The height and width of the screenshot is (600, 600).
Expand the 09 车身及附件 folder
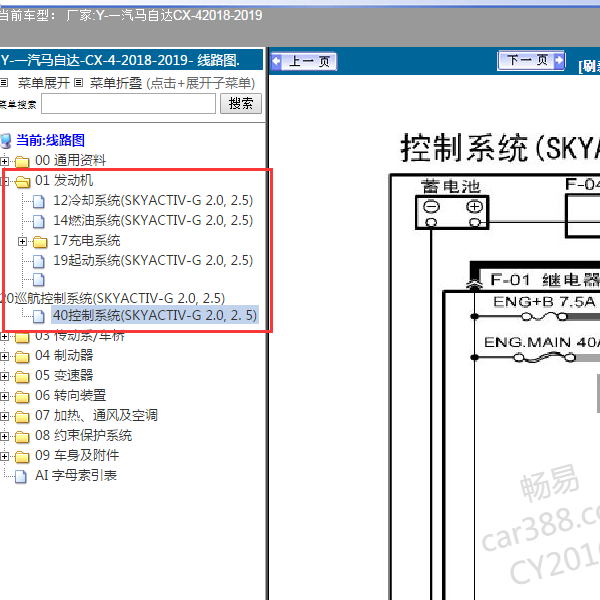click(5, 456)
